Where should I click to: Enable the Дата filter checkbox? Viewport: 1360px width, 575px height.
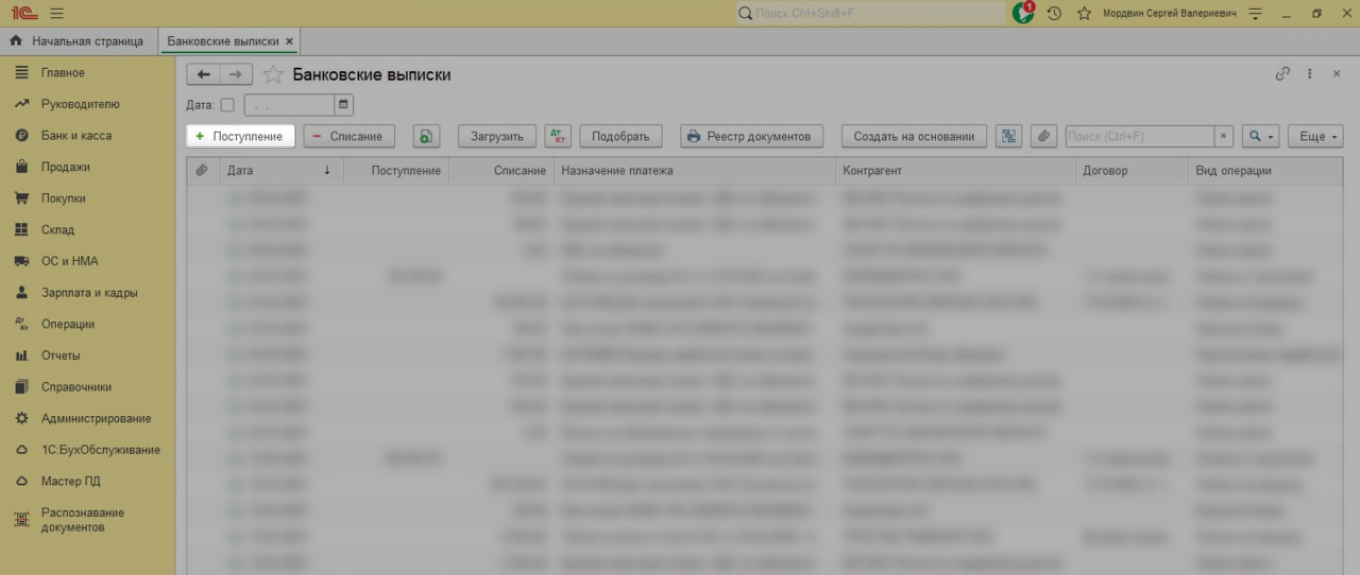pyautogui.click(x=227, y=104)
